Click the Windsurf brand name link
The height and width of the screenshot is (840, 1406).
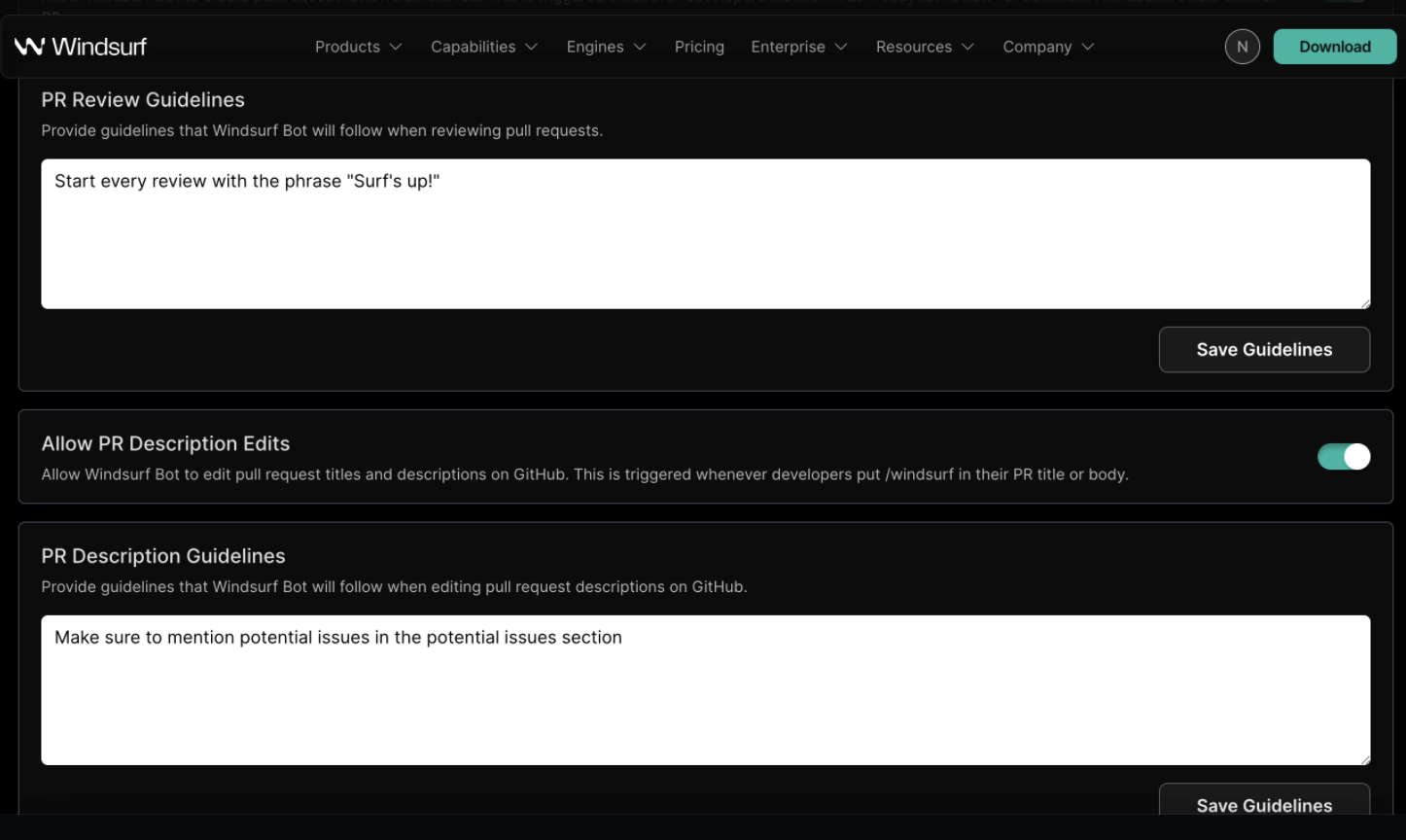coord(99,46)
